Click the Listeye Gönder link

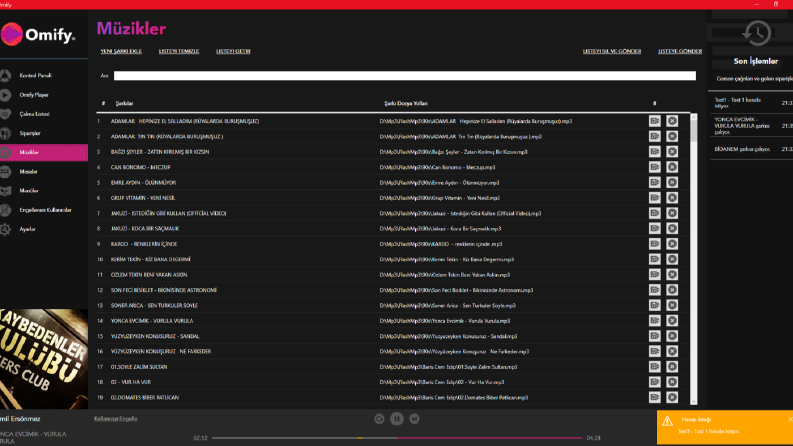click(680, 51)
